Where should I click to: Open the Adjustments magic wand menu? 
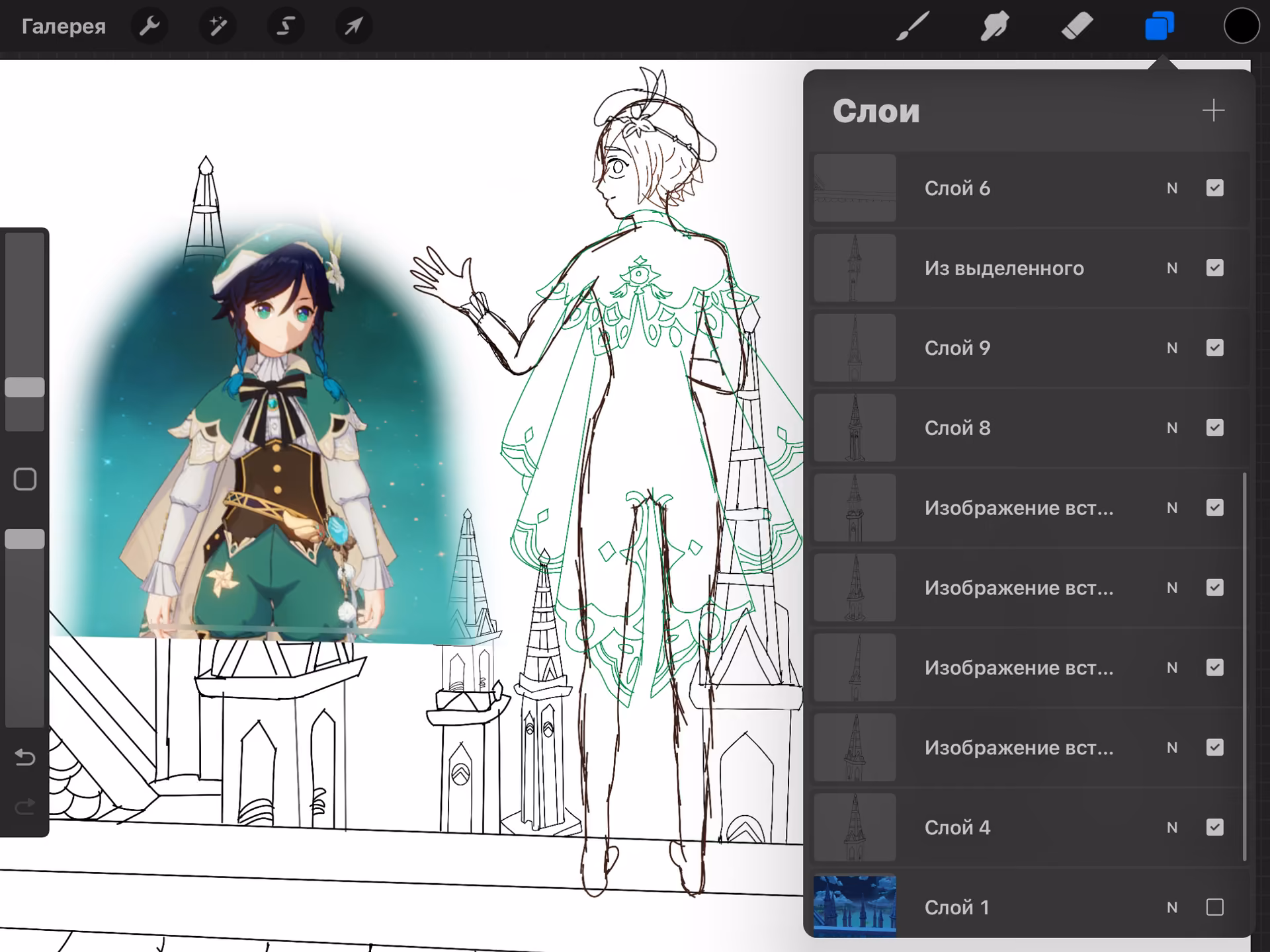218,26
